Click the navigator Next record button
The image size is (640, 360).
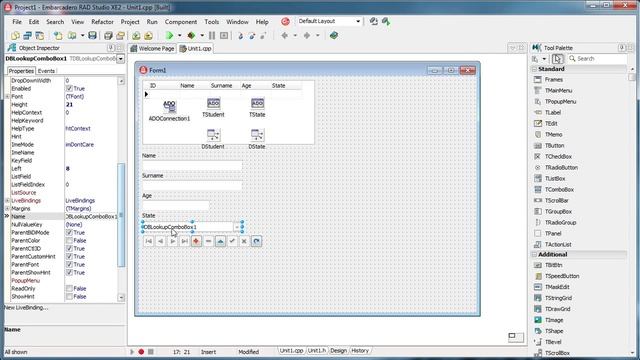click(173, 241)
